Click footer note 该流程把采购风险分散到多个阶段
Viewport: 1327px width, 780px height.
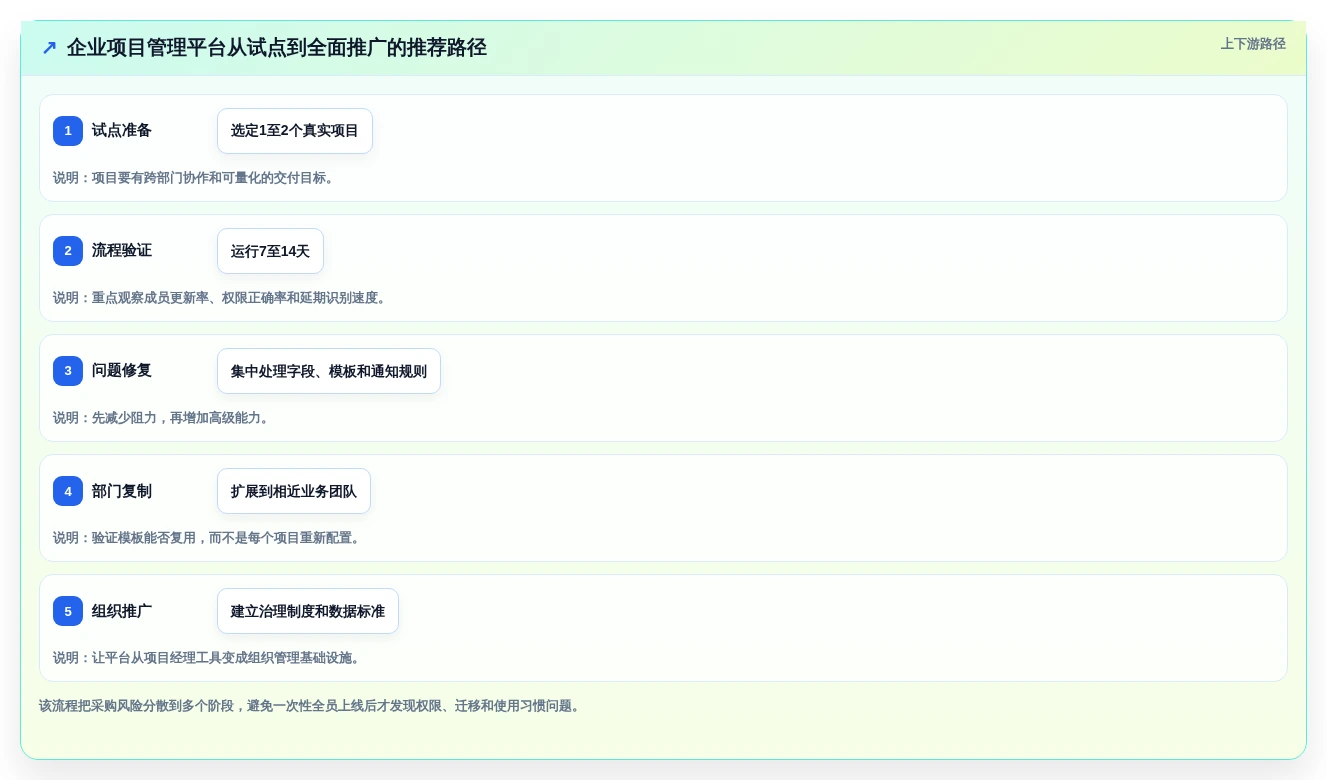(x=312, y=706)
